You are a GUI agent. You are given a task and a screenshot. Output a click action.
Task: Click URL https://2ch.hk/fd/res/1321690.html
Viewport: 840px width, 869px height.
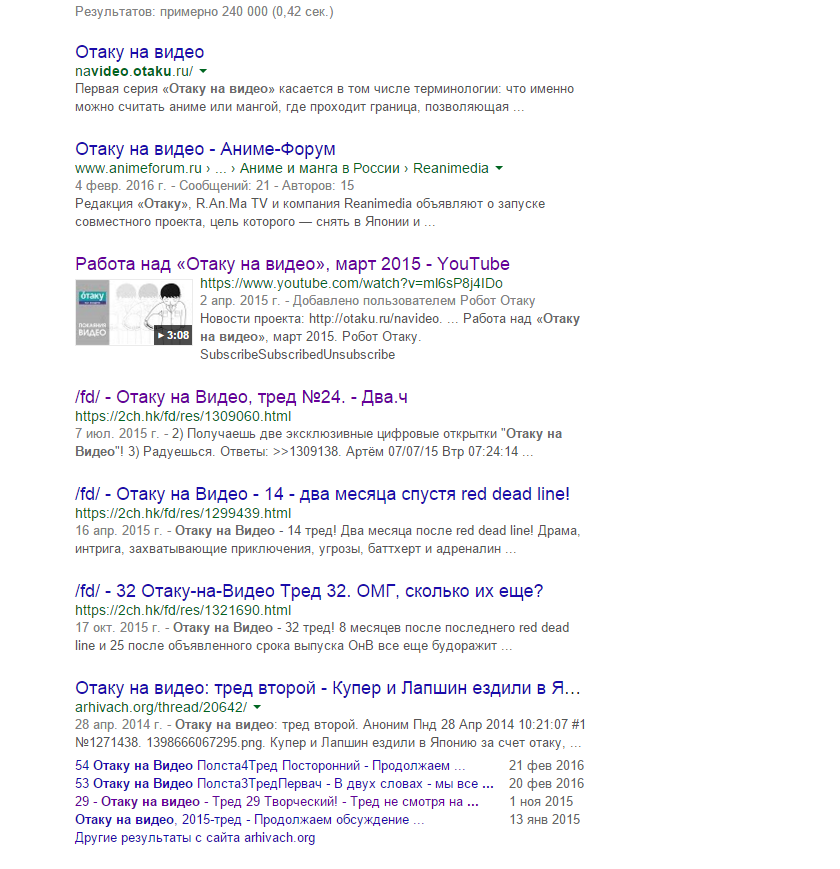(183, 610)
